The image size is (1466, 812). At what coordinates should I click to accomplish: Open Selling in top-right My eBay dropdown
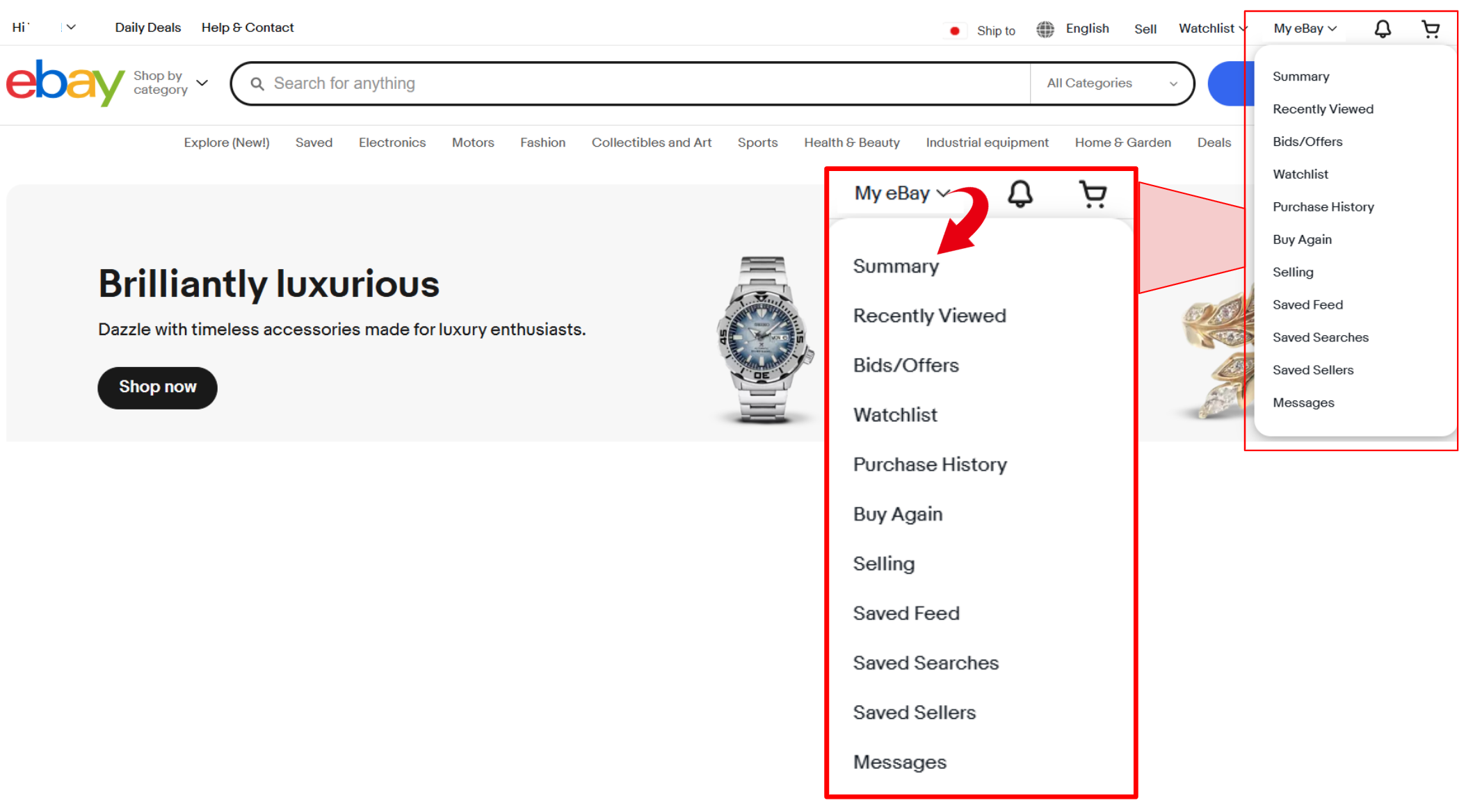(1293, 273)
